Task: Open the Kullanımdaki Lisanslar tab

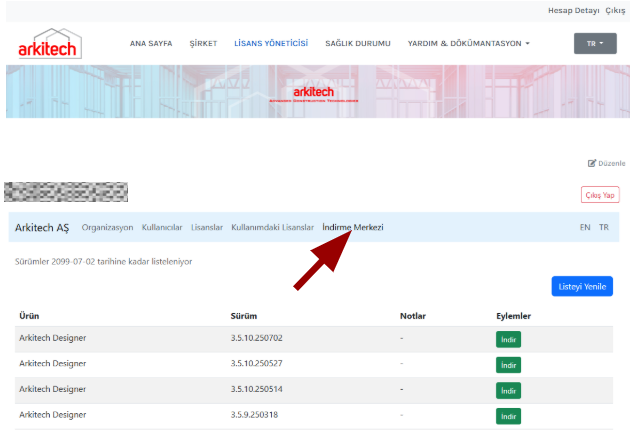Action: click(272, 227)
